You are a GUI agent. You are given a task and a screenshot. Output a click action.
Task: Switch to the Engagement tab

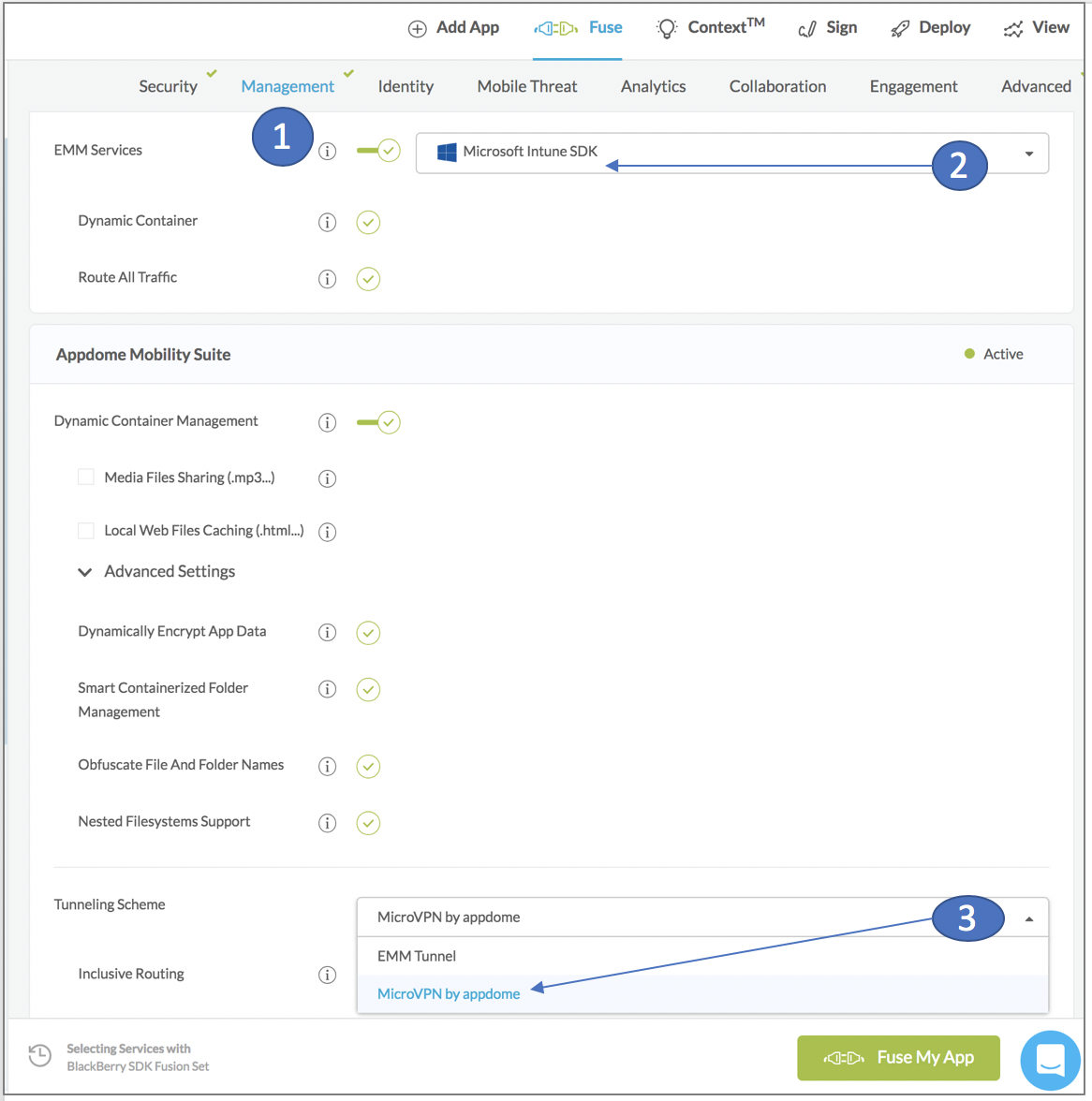tap(914, 86)
